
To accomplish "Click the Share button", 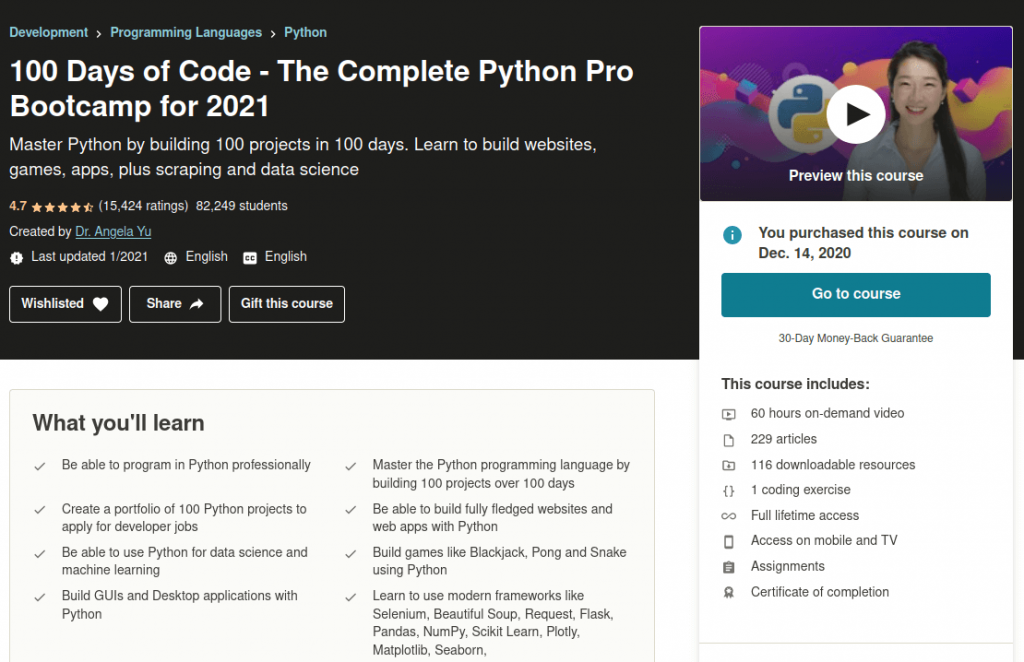I will pyautogui.click(x=175, y=304).
